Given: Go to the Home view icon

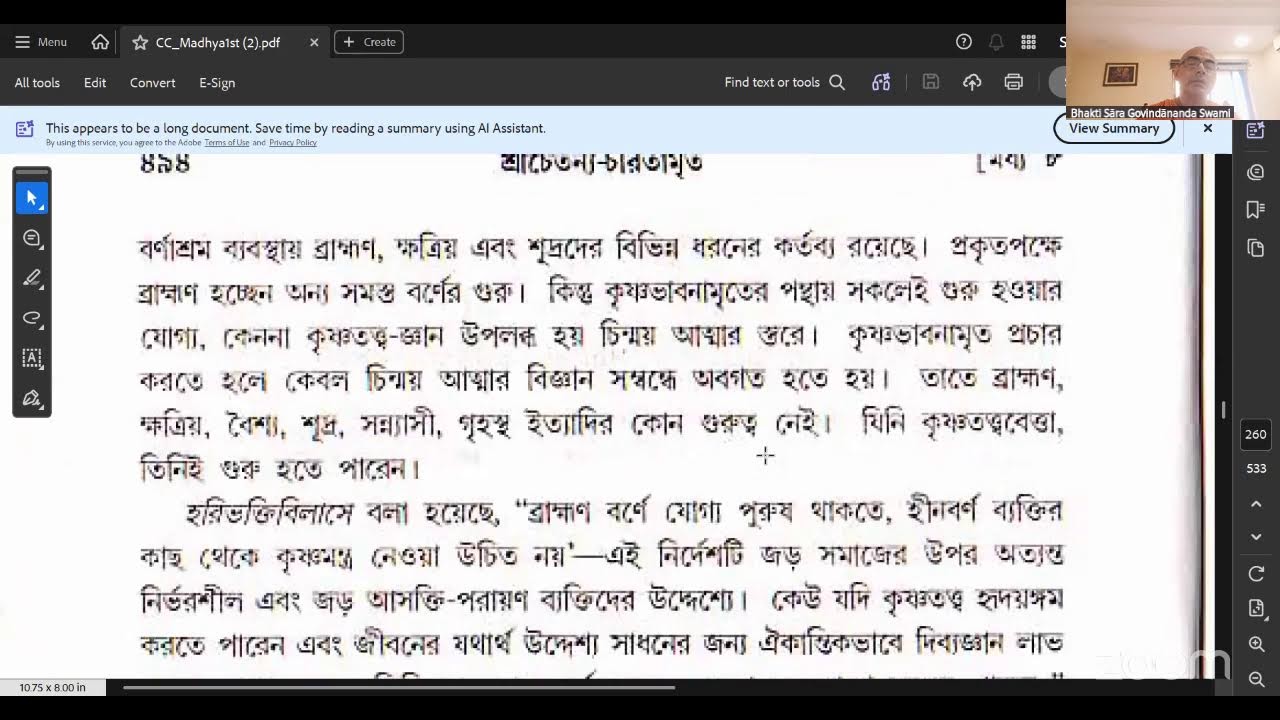Looking at the screenshot, I should [100, 42].
